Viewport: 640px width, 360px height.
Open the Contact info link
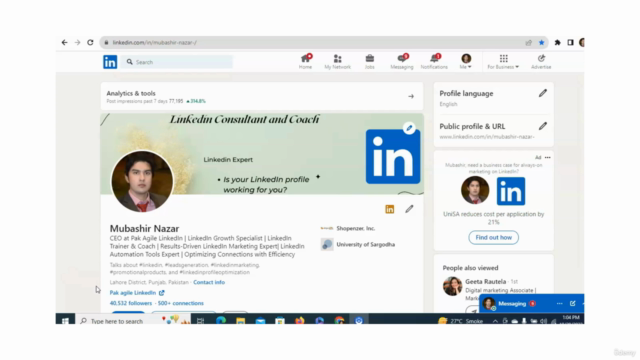coord(209,282)
